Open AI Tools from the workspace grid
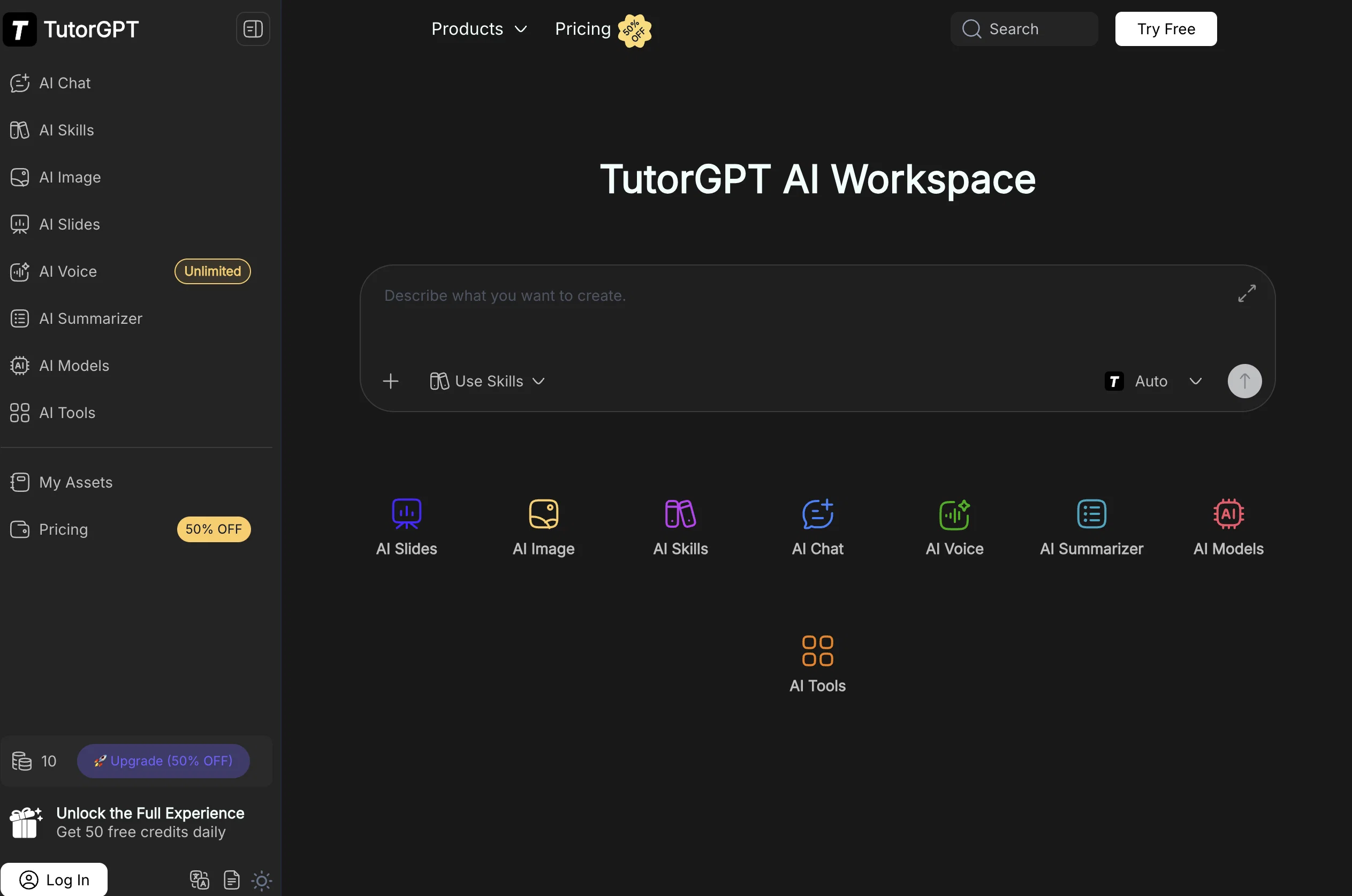 coord(818,665)
